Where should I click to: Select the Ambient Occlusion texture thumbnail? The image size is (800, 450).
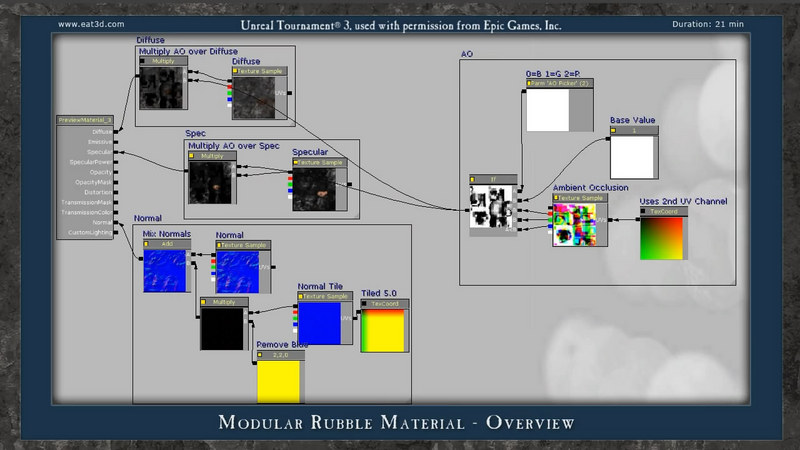pyautogui.click(x=574, y=224)
